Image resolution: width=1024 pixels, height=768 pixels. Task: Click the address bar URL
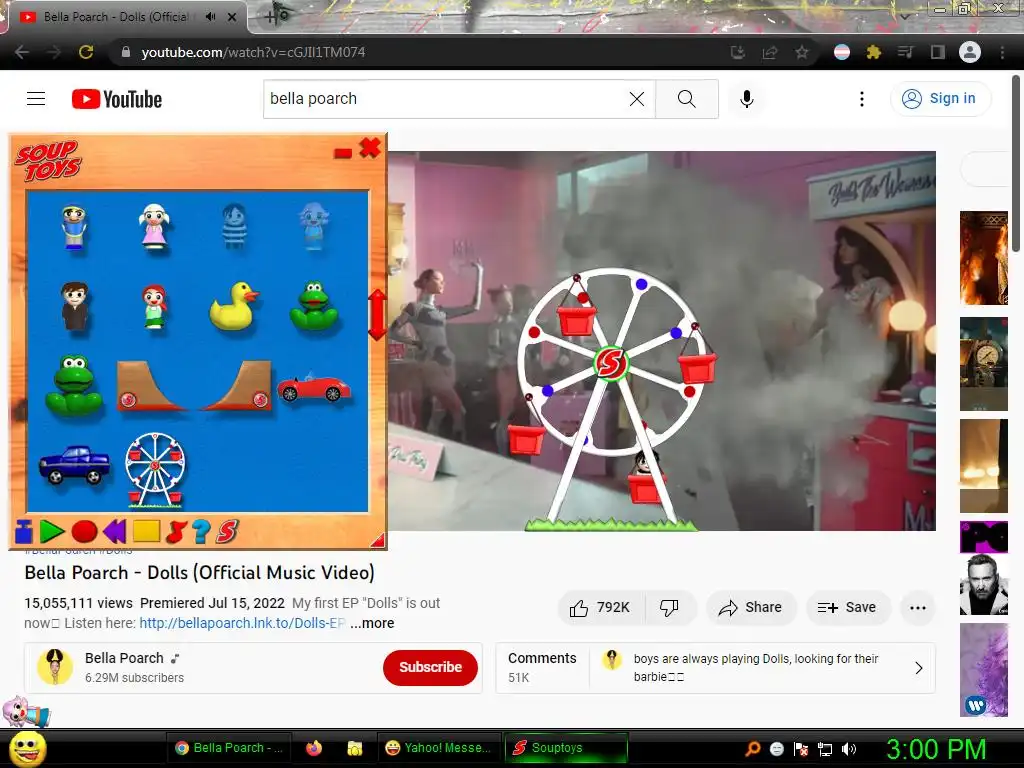[253, 52]
